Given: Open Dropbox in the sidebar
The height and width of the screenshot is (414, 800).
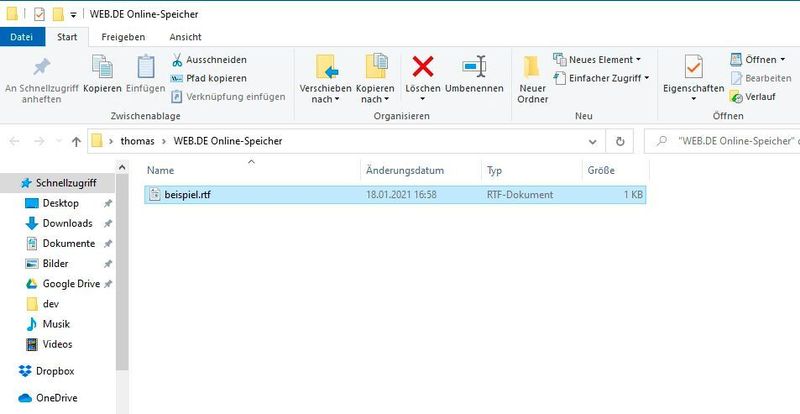Looking at the screenshot, I should click(x=55, y=371).
